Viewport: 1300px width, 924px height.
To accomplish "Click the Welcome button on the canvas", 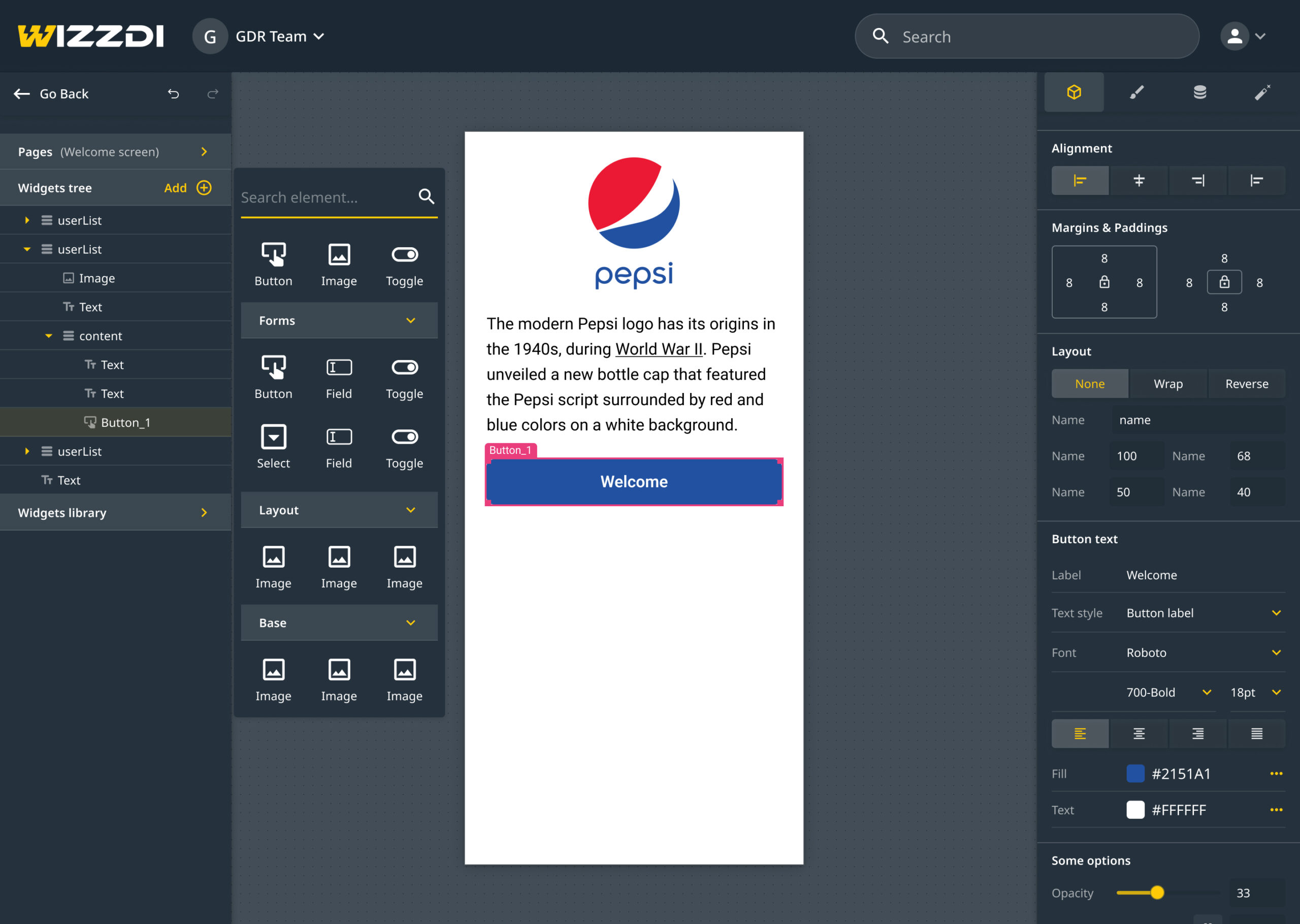I will coord(634,482).
